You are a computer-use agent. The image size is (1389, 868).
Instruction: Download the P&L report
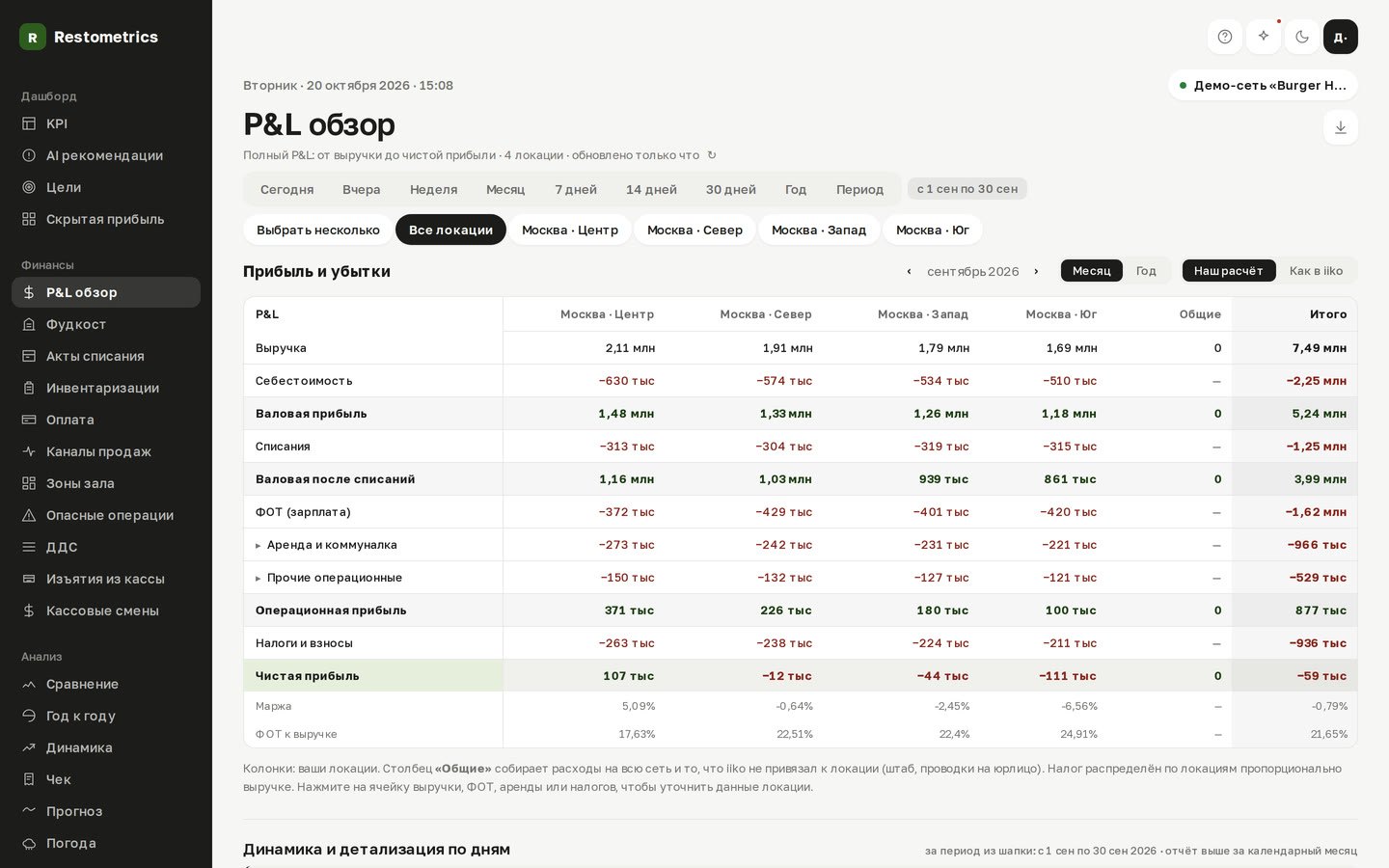1341,127
